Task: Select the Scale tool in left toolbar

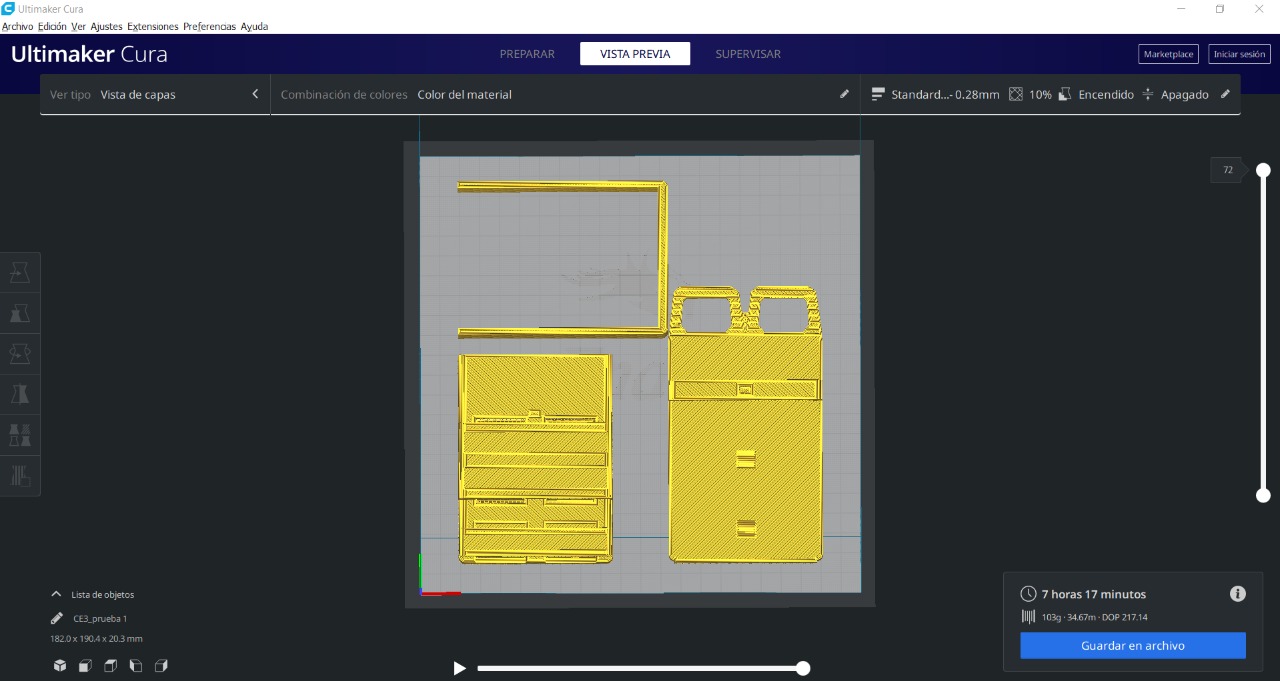Action: 20,313
